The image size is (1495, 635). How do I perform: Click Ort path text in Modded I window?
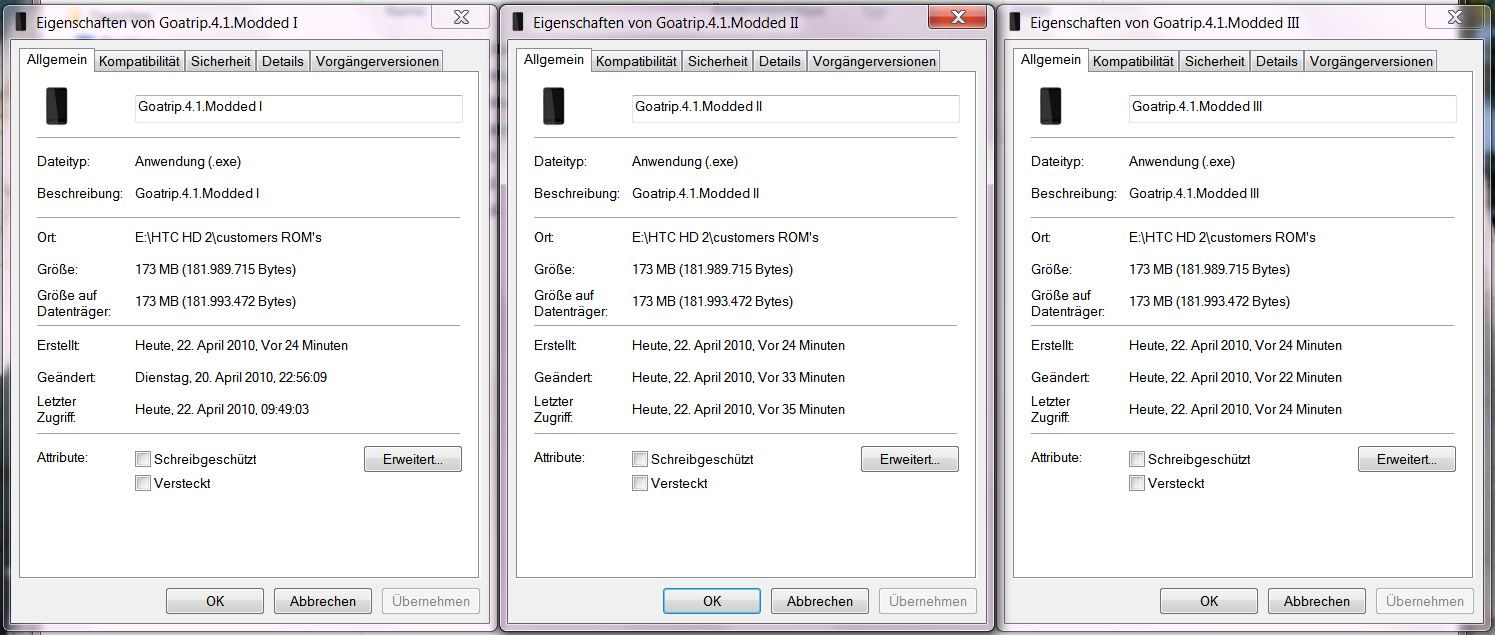pos(228,238)
